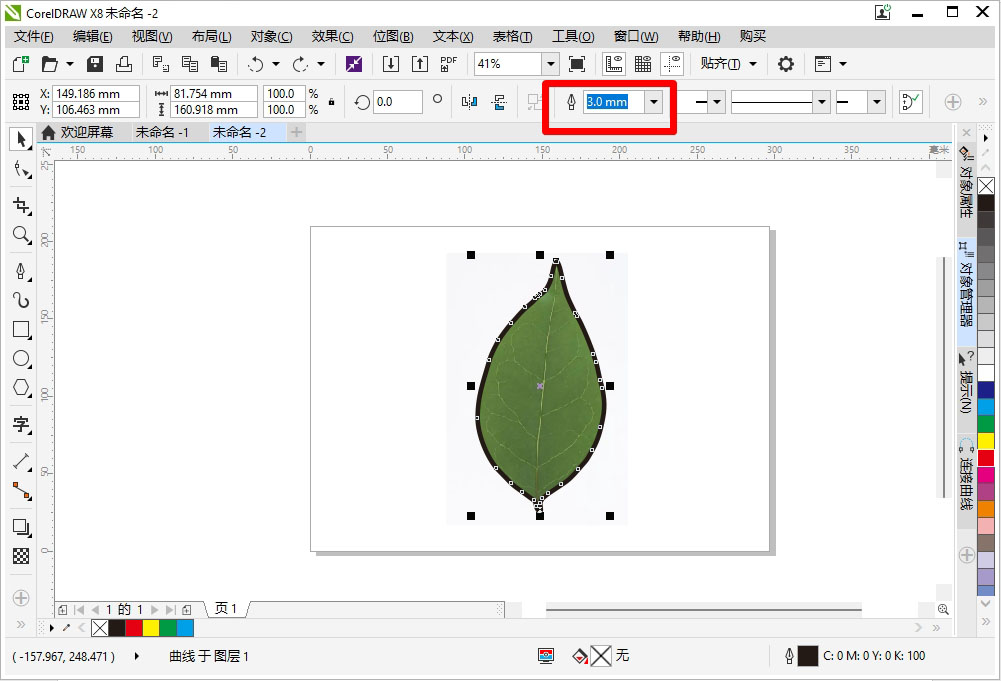Open the 编辑(E) menu
The height and width of the screenshot is (681, 1001).
point(93,36)
